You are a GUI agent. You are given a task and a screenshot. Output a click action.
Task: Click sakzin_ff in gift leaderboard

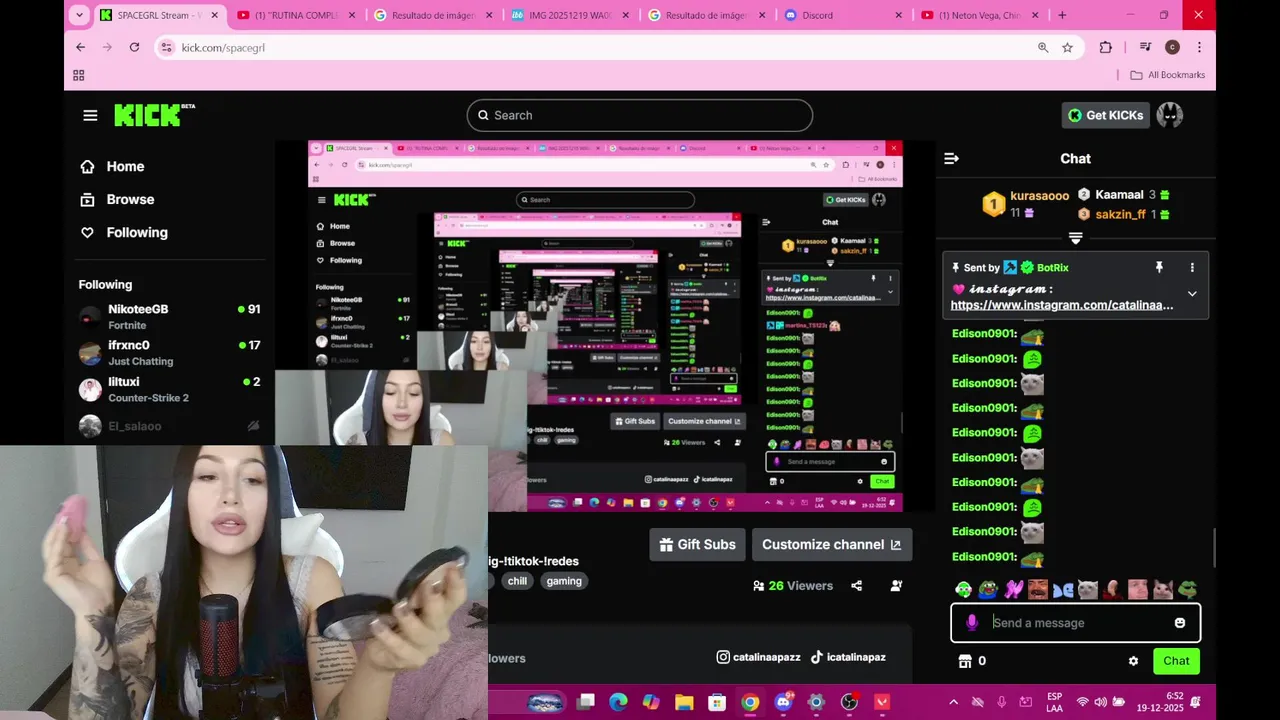click(x=1120, y=214)
